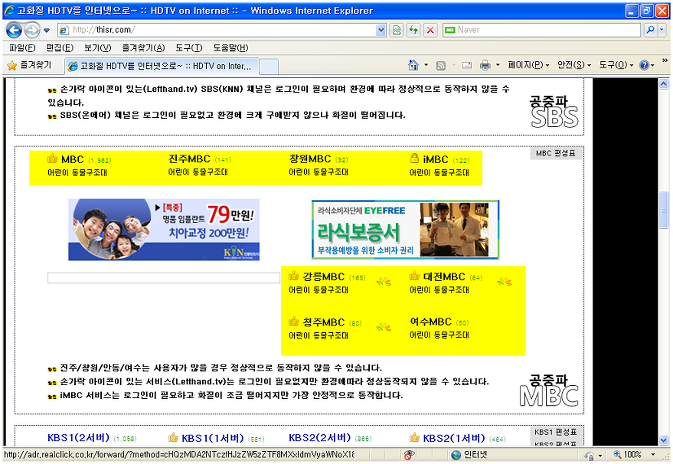Image resolution: width=673 pixels, height=464 pixels.
Task: Click the Read Mail envelope icon
Action: 467,65
